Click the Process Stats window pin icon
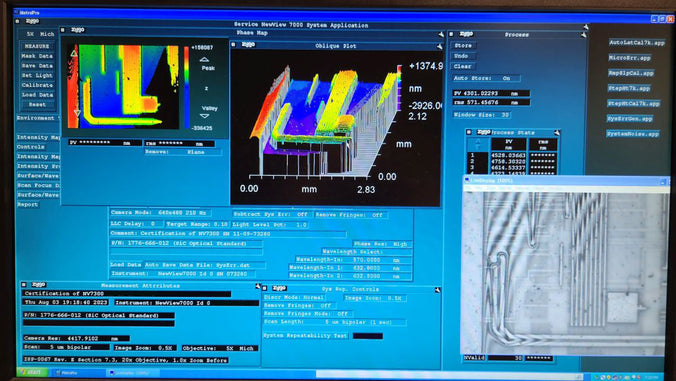676x381 pixels. tap(557, 133)
